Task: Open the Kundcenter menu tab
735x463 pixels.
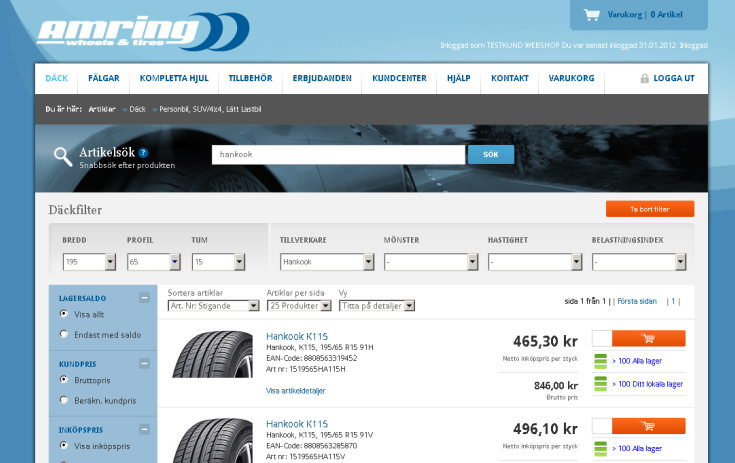Action: point(399,78)
